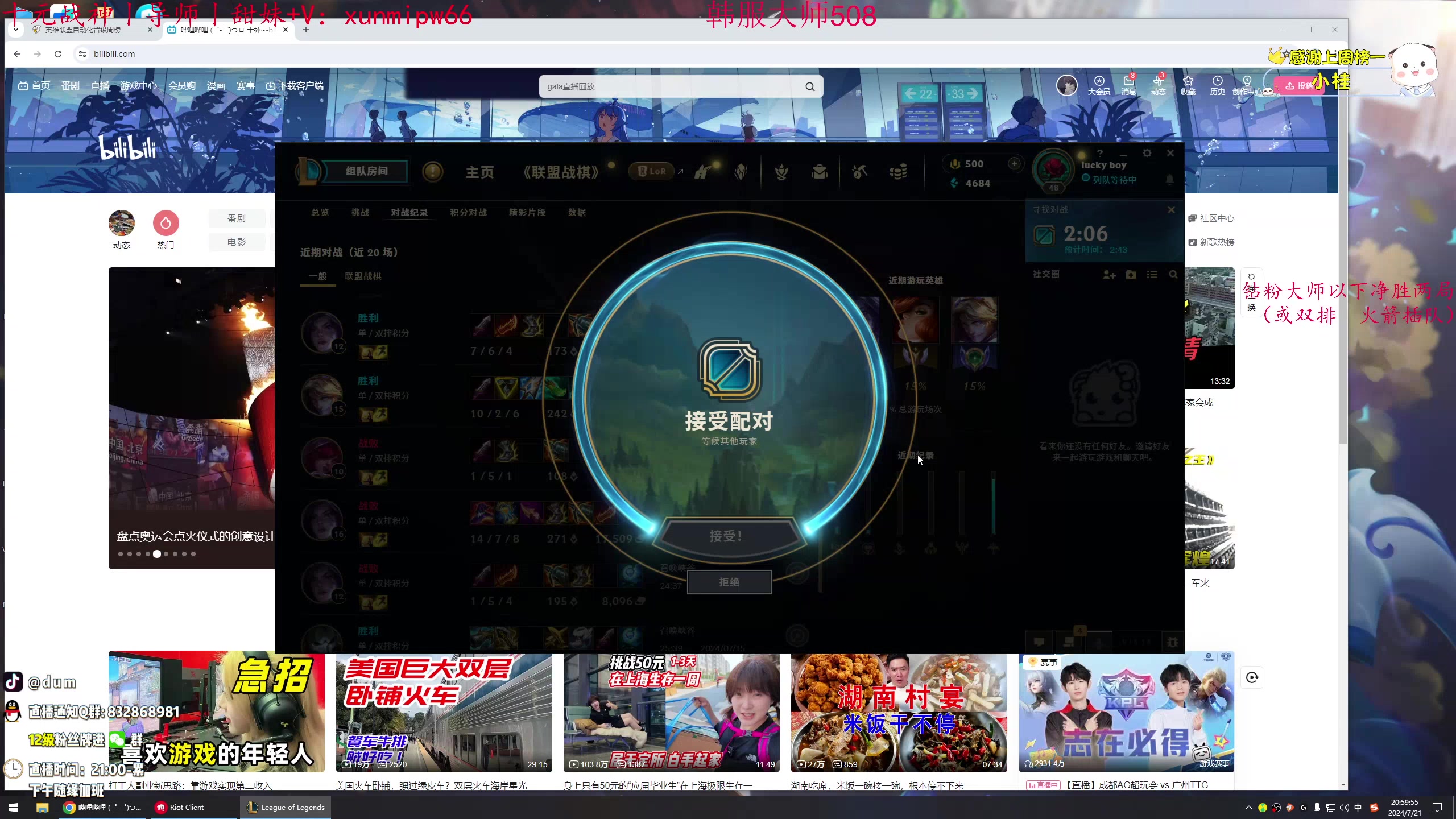
Task: Go to the 主页 home tab in League client
Action: (x=479, y=172)
